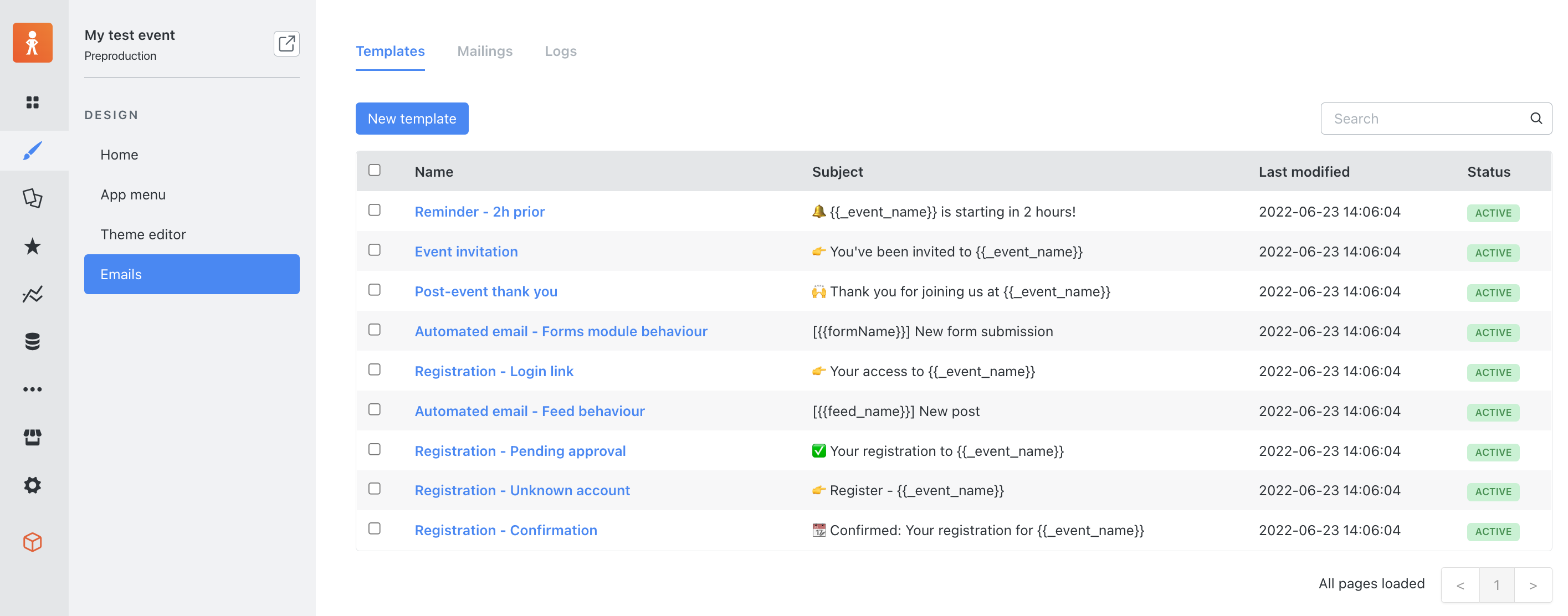This screenshot has width=1568, height=616.
Task: Open the settings gear icon
Action: point(32,485)
